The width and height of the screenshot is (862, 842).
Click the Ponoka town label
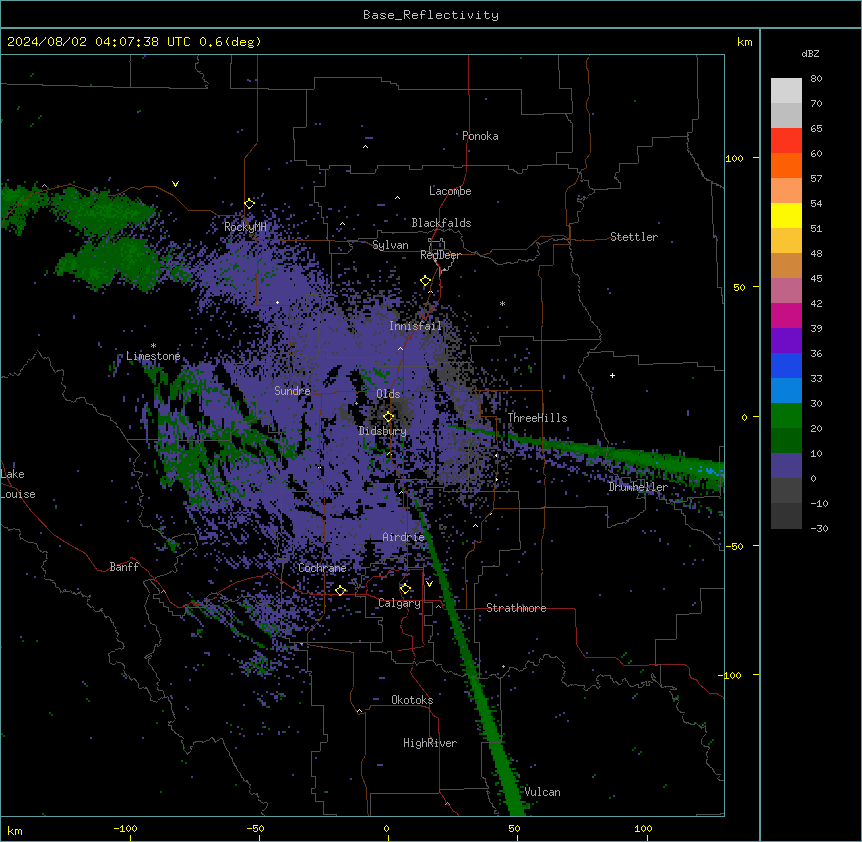[x=480, y=136]
